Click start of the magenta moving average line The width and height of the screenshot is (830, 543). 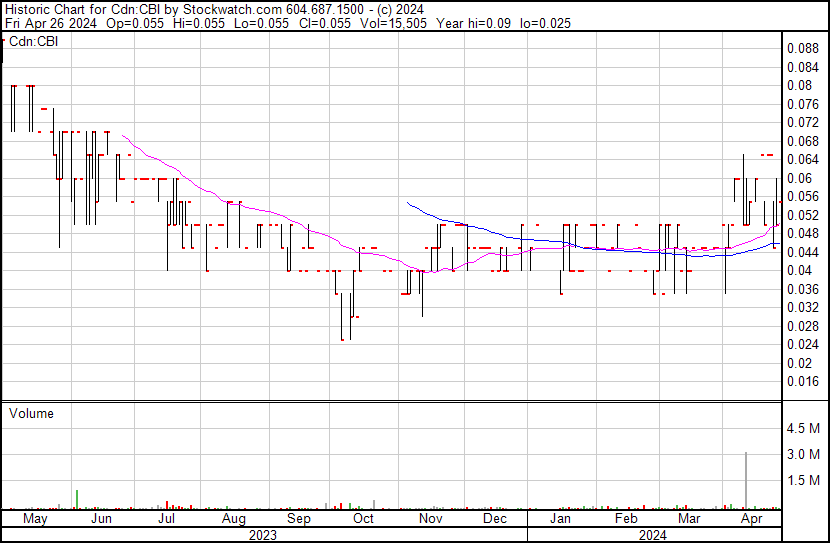coord(123,135)
